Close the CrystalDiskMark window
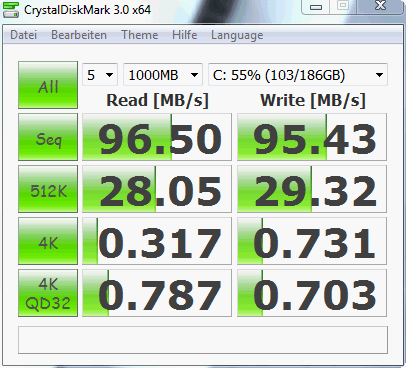This screenshot has height=368, width=406. pyautogui.click(x=380, y=6)
